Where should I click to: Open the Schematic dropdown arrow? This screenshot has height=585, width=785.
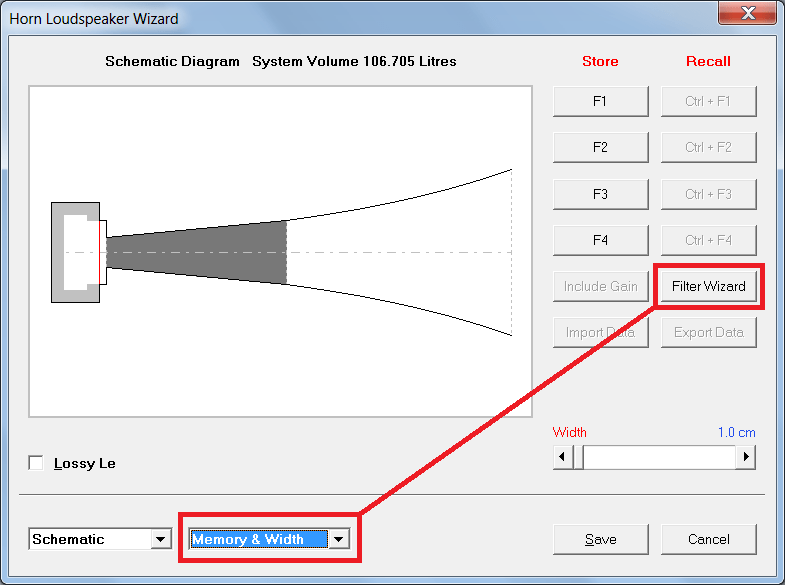tap(160, 539)
